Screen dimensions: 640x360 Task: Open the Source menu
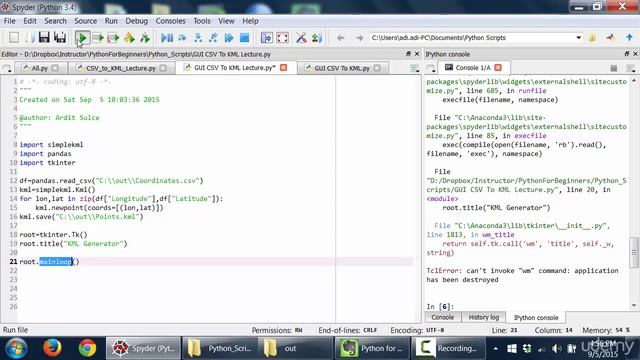tap(85, 21)
